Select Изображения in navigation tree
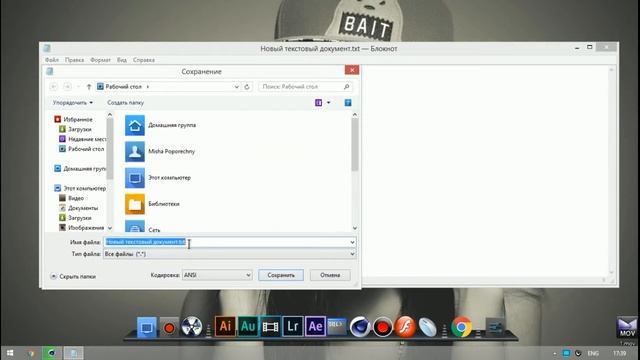This screenshot has height=360, width=640. [82, 227]
